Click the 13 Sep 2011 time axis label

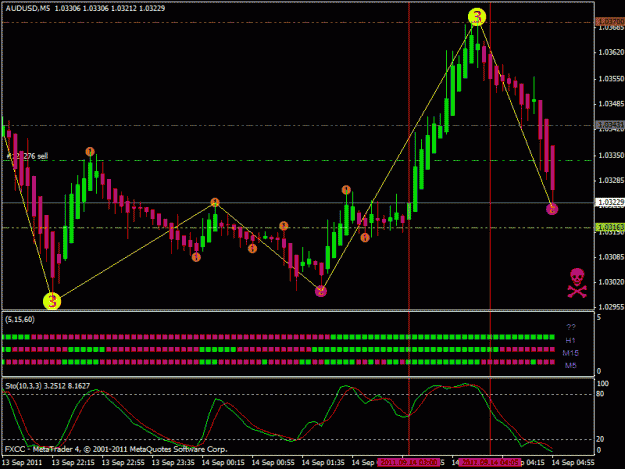click(22, 462)
